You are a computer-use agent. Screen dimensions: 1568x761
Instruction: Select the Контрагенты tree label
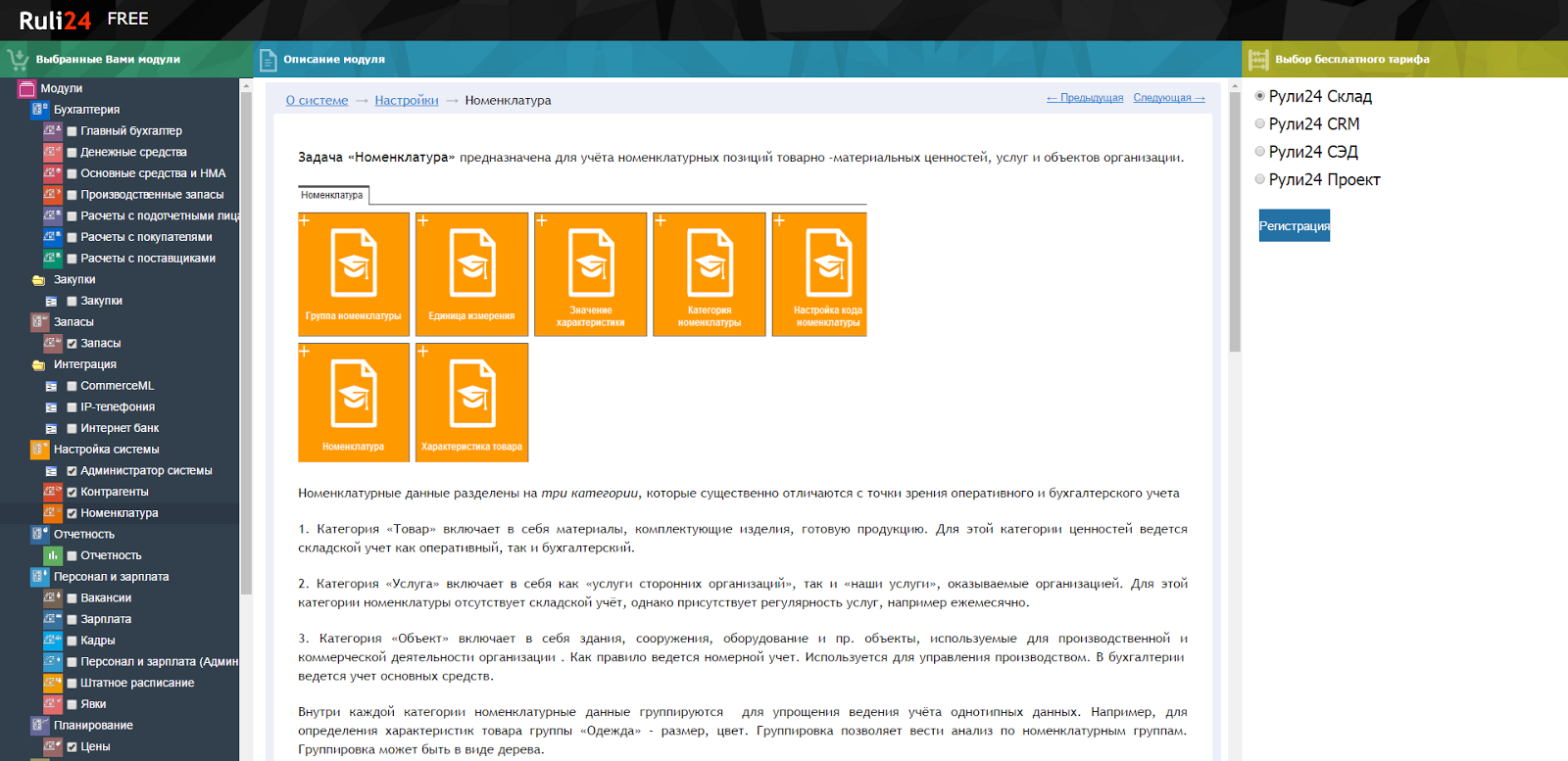(115, 492)
